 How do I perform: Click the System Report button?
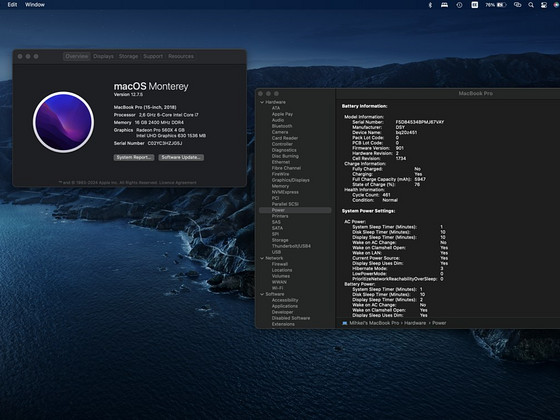134,158
